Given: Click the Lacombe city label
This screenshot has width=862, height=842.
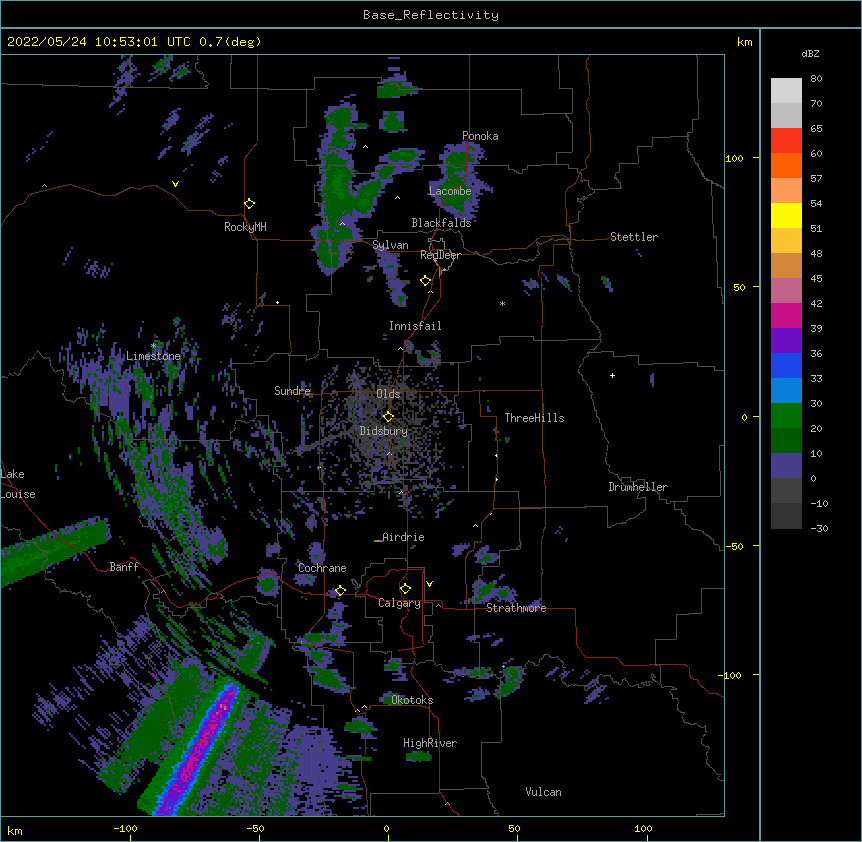Looking at the screenshot, I should coord(450,191).
